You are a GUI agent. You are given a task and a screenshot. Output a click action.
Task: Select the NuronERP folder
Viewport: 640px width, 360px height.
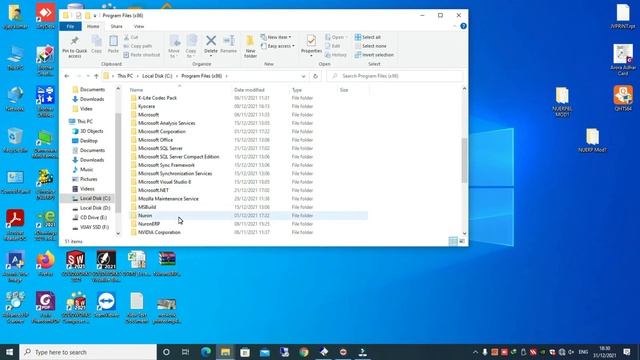coord(149,224)
